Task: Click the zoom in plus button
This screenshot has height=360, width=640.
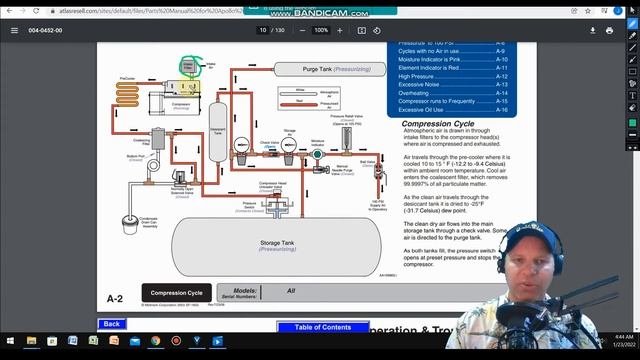Action: (340, 31)
